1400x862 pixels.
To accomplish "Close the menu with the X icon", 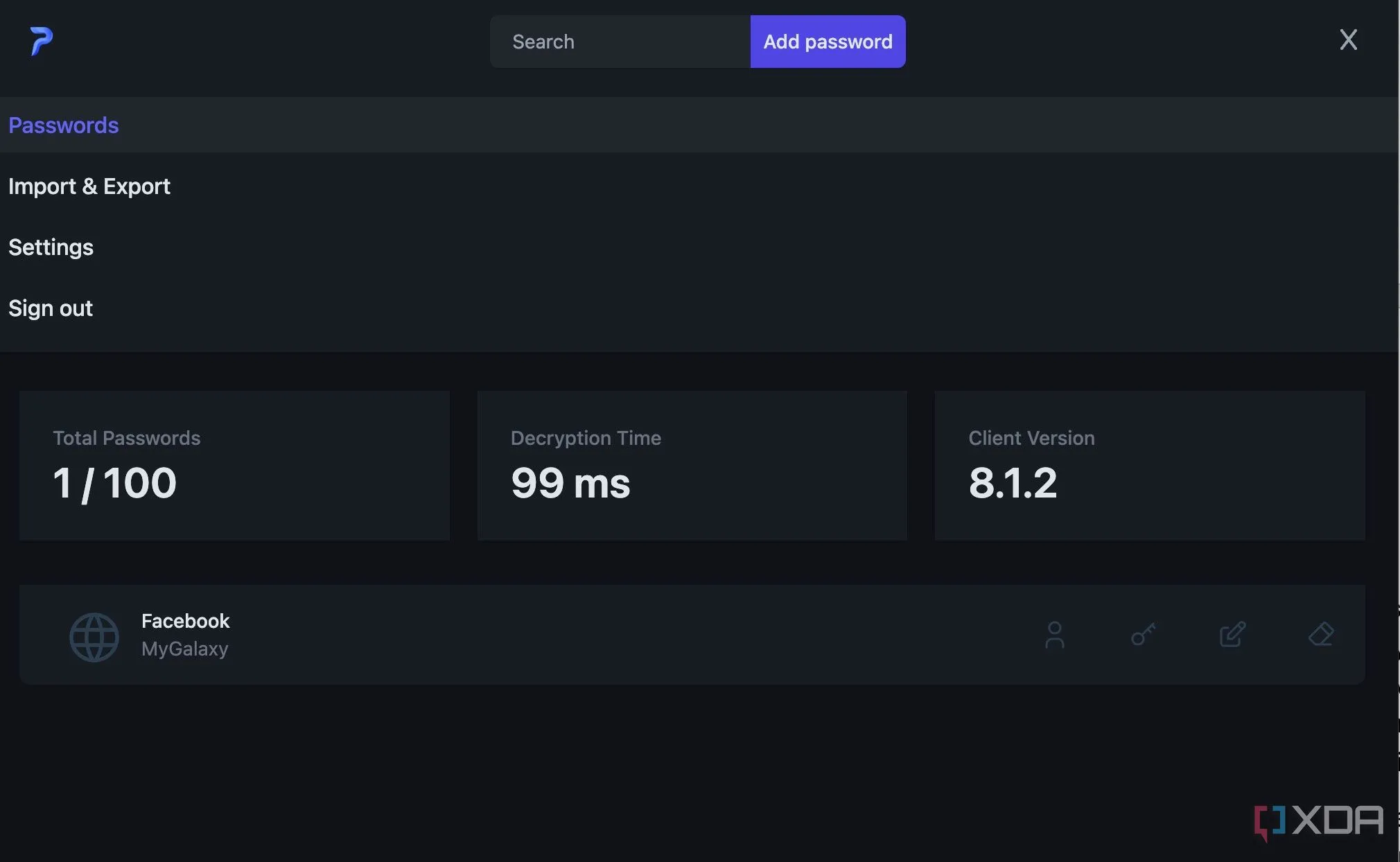I will coord(1348,39).
